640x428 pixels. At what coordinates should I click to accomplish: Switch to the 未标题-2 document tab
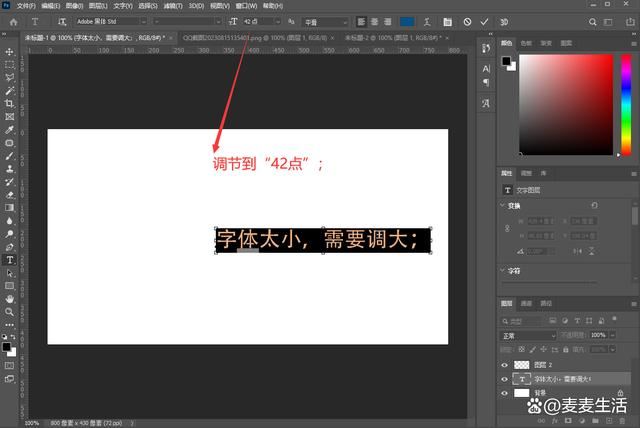pos(380,36)
